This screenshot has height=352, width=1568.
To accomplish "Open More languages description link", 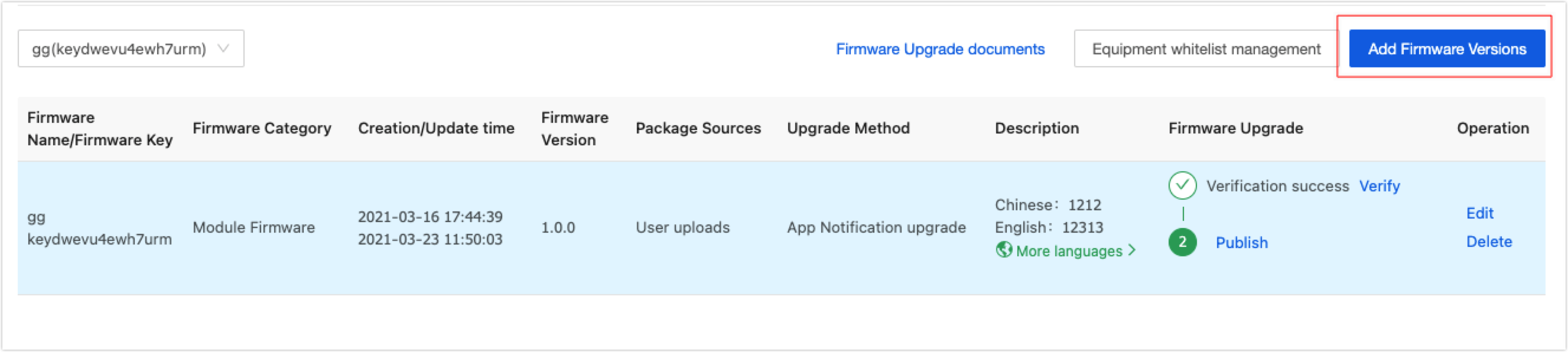I will pyautogui.click(x=1069, y=251).
